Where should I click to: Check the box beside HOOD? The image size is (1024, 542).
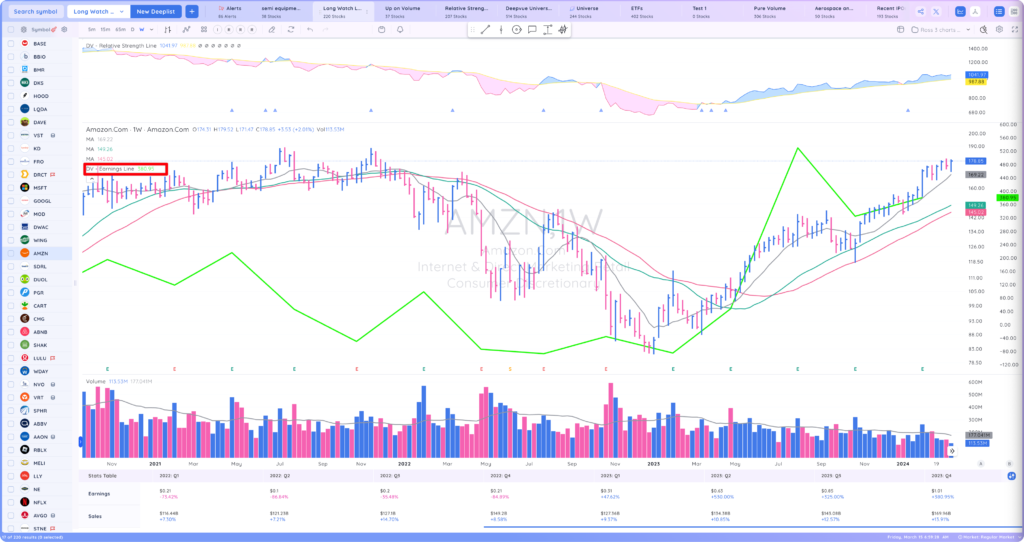10,96
